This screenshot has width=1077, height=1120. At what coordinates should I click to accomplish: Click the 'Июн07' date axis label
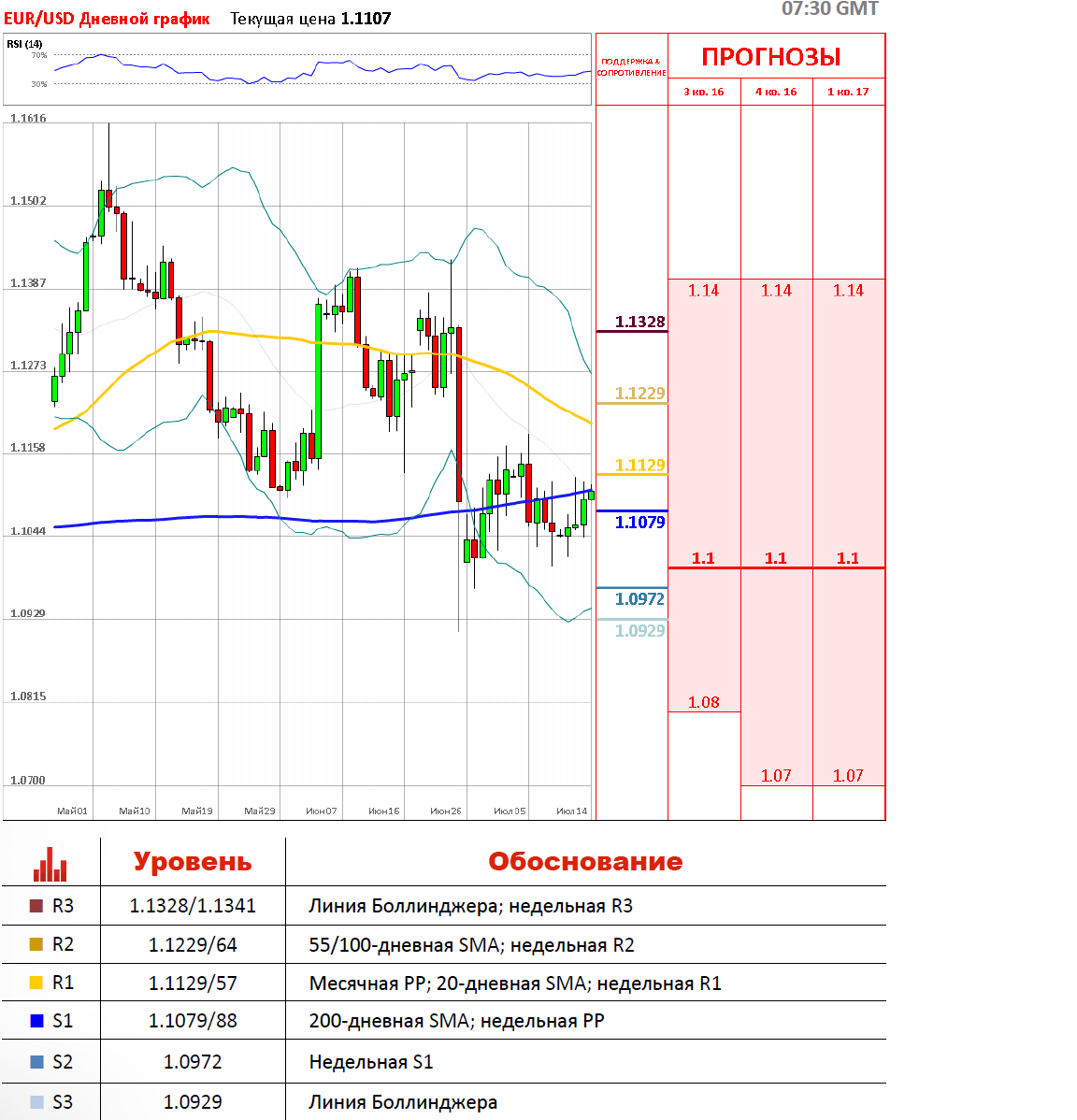pos(322,811)
